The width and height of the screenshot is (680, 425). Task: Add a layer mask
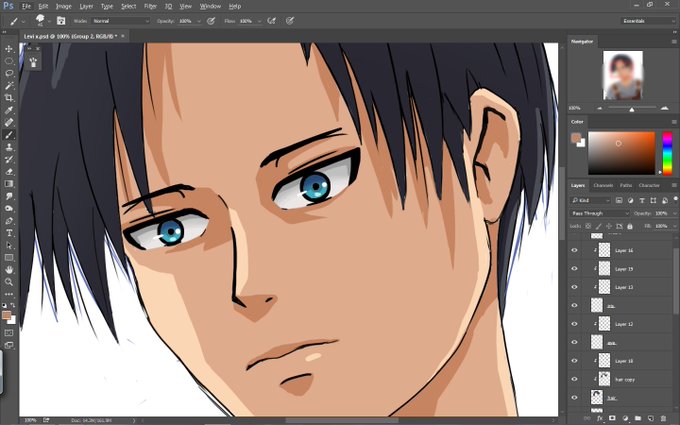[x=612, y=418]
